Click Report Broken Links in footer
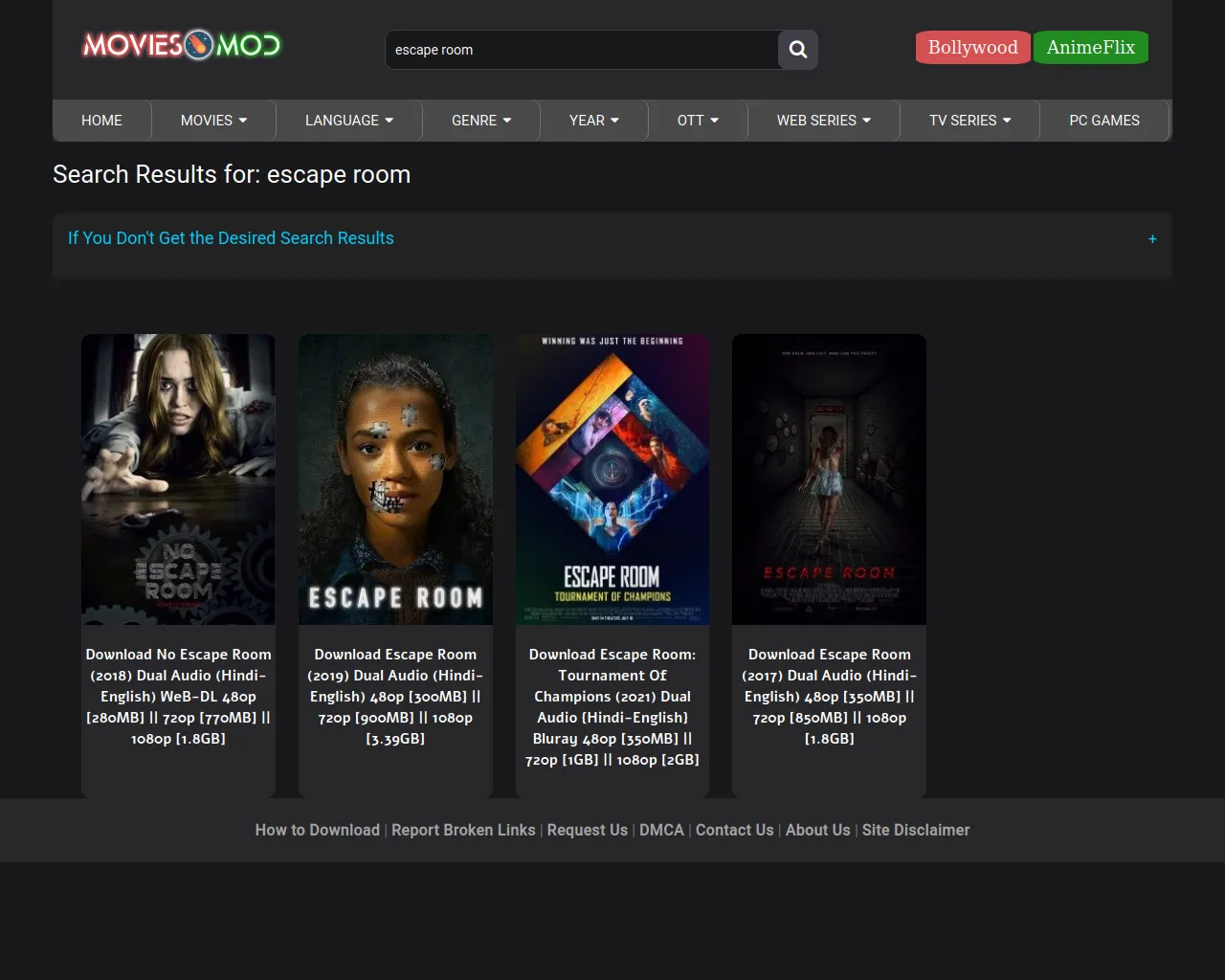This screenshot has height=980, width=1225. pos(463,830)
